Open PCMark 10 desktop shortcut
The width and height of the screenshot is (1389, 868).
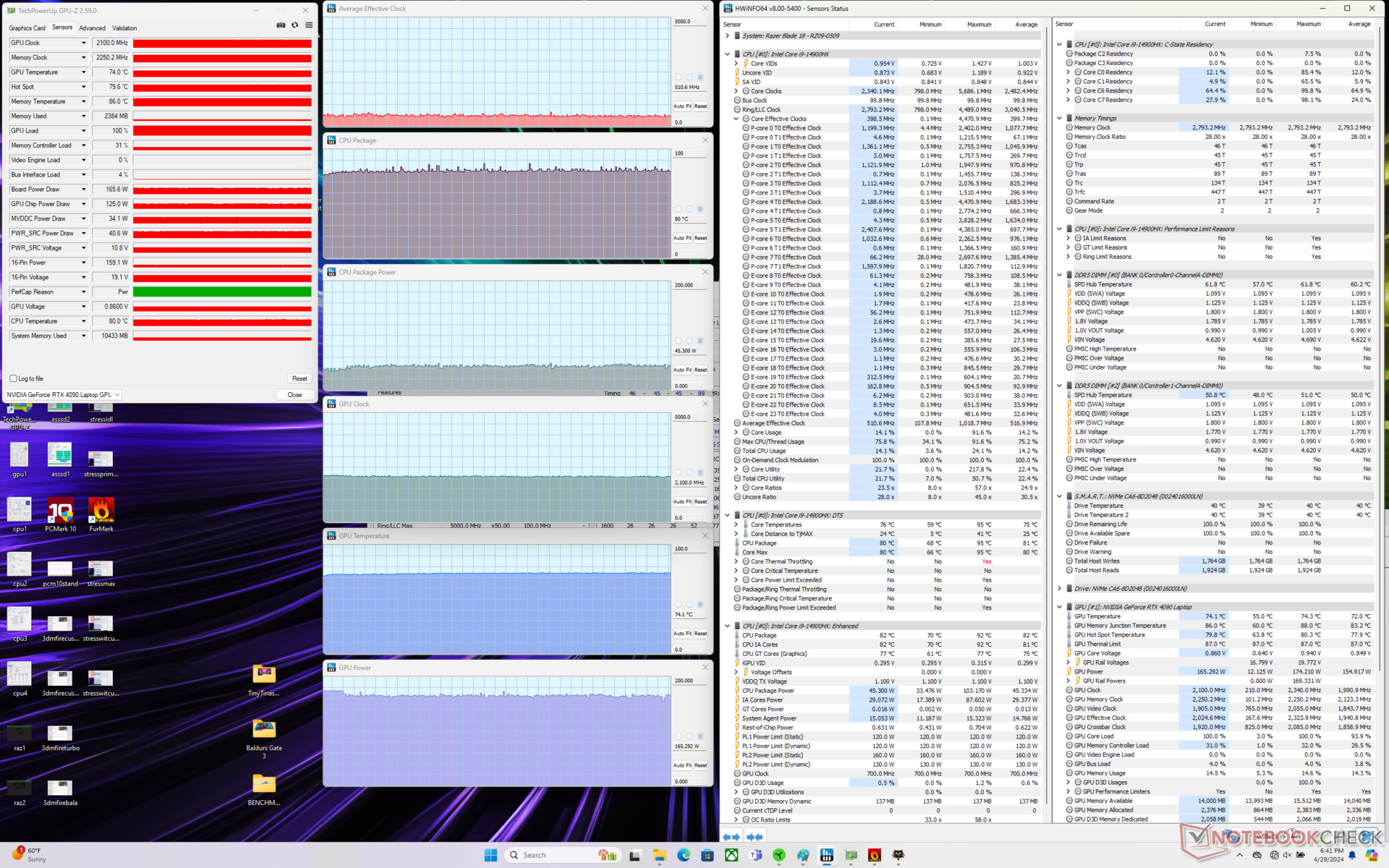60,511
